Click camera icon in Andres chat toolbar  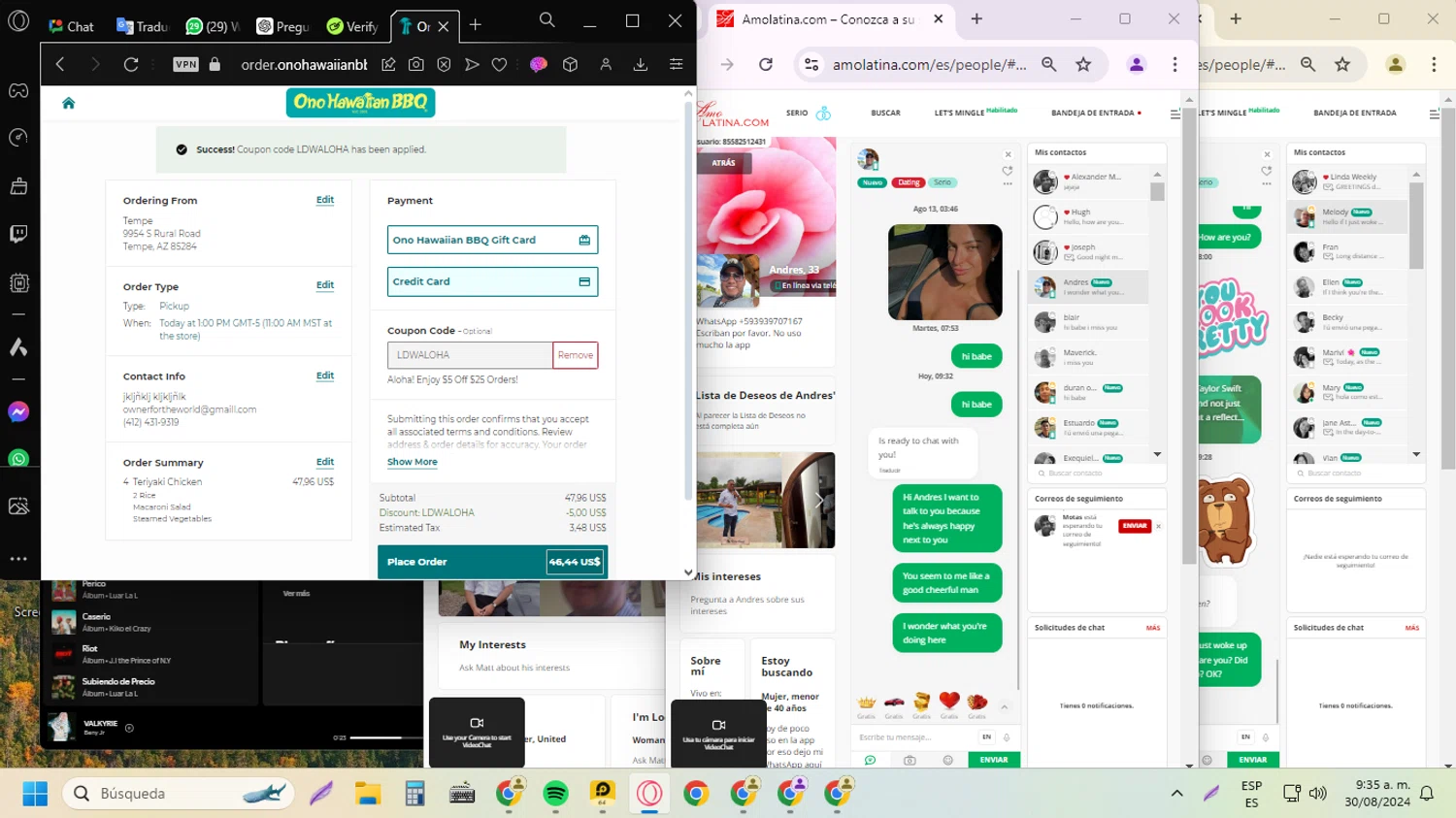click(x=910, y=761)
